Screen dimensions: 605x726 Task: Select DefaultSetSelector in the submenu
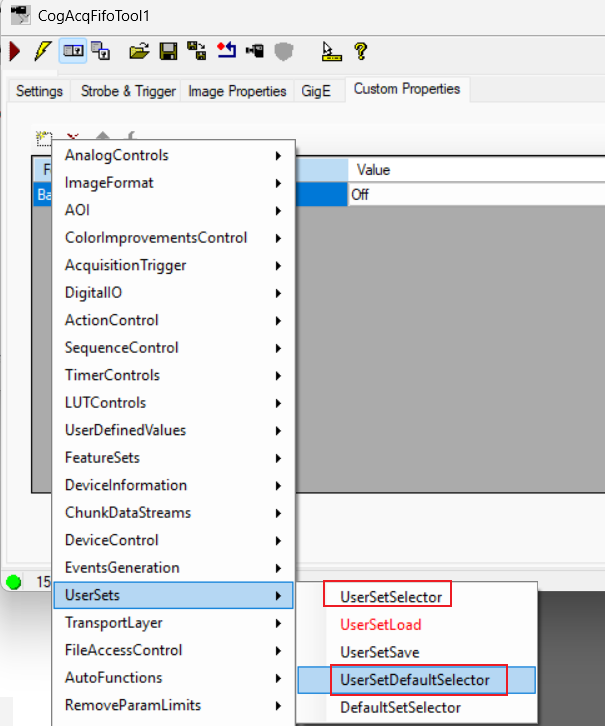pos(416,707)
